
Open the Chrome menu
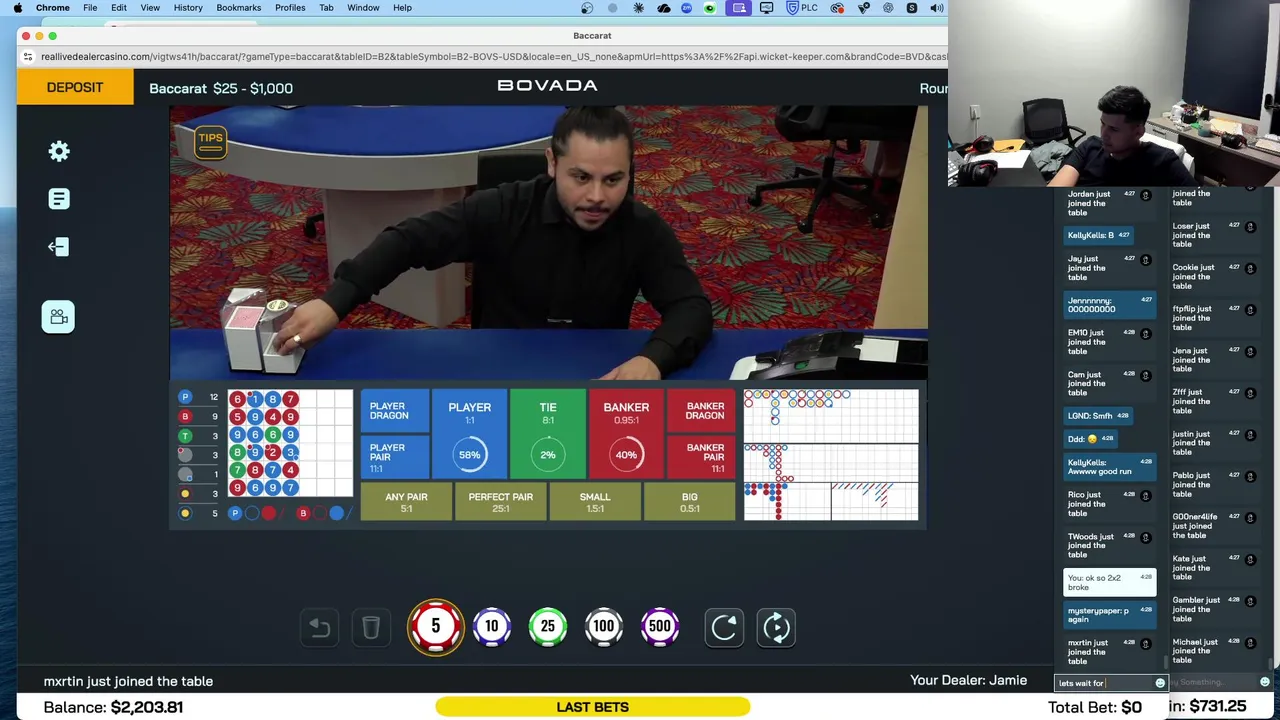tap(52, 8)
